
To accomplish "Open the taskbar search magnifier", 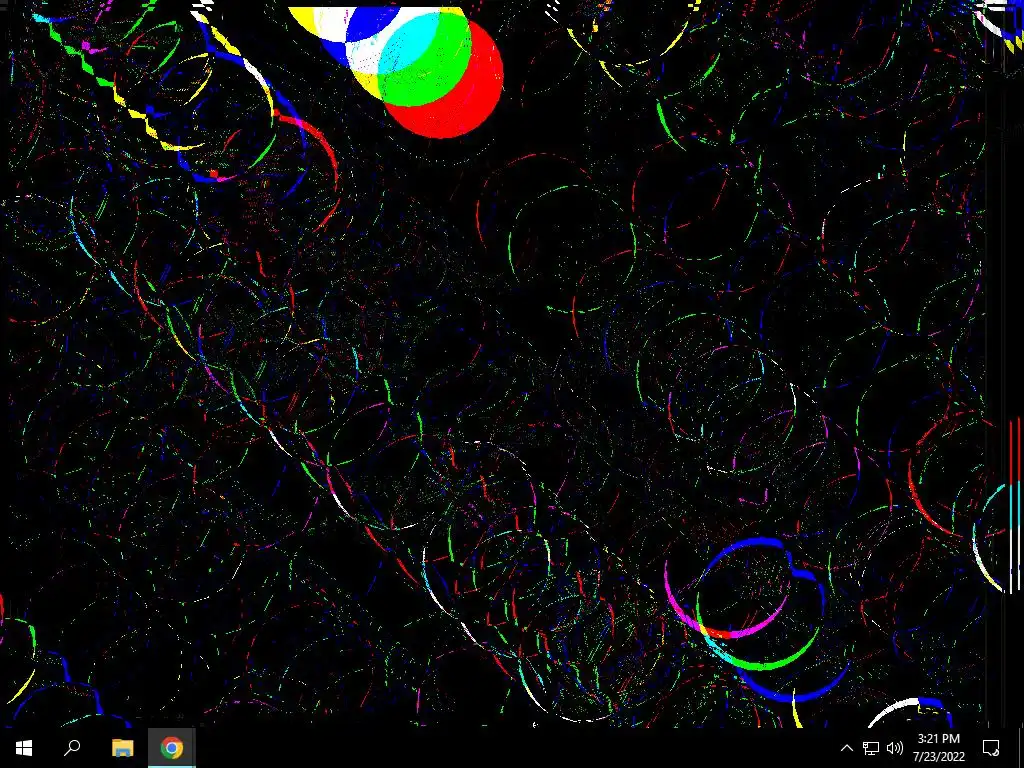I will [72, 748].
